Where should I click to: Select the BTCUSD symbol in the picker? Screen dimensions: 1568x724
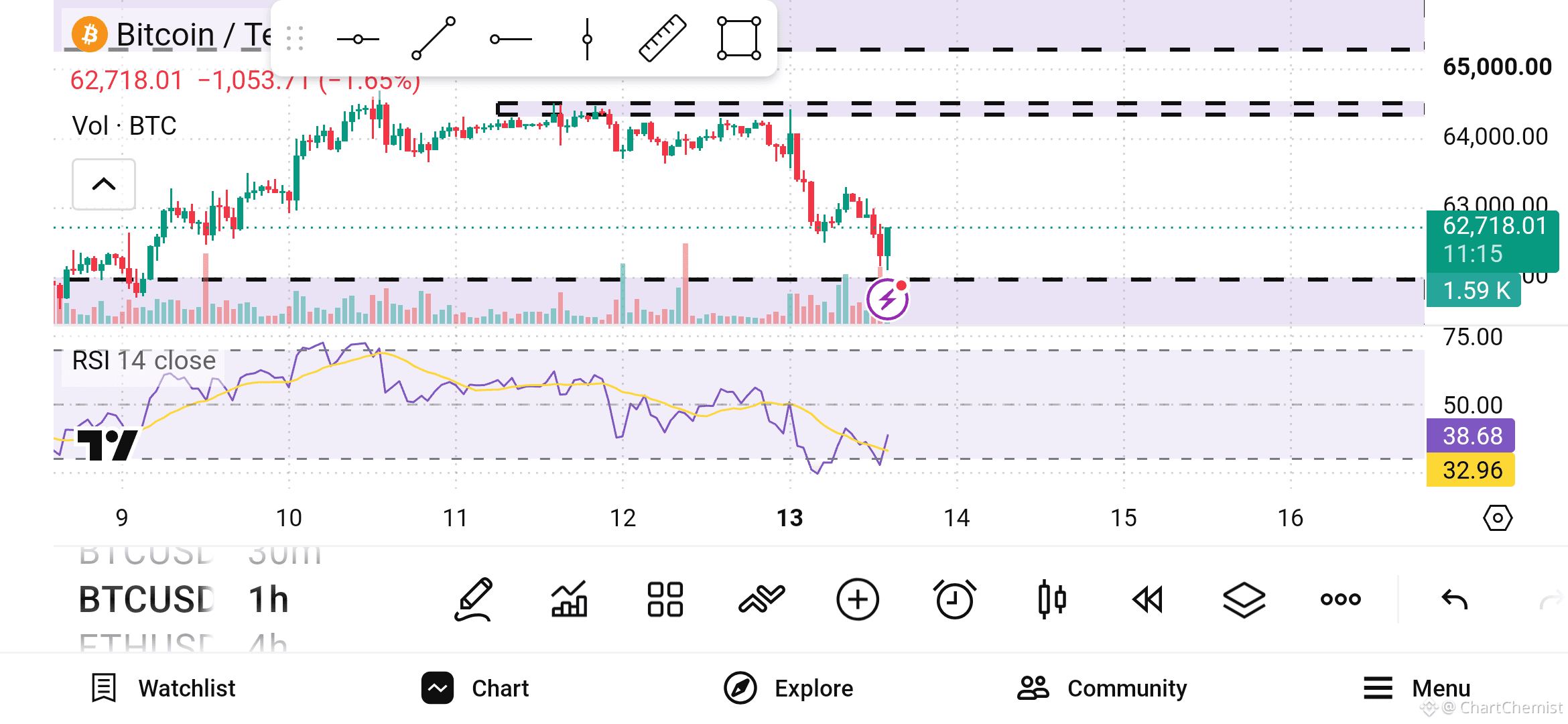pos(147,599)
